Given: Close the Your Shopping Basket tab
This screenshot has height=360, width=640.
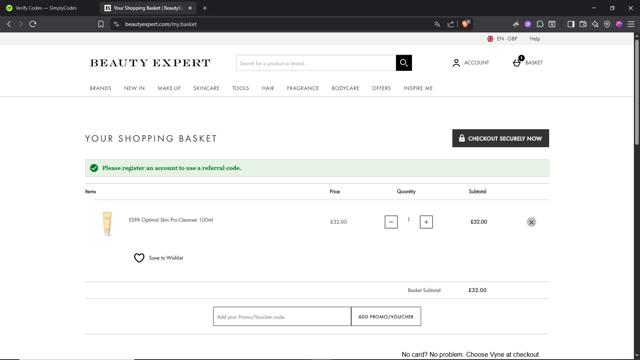Looking at the screenshot, I should pos(190,8).
